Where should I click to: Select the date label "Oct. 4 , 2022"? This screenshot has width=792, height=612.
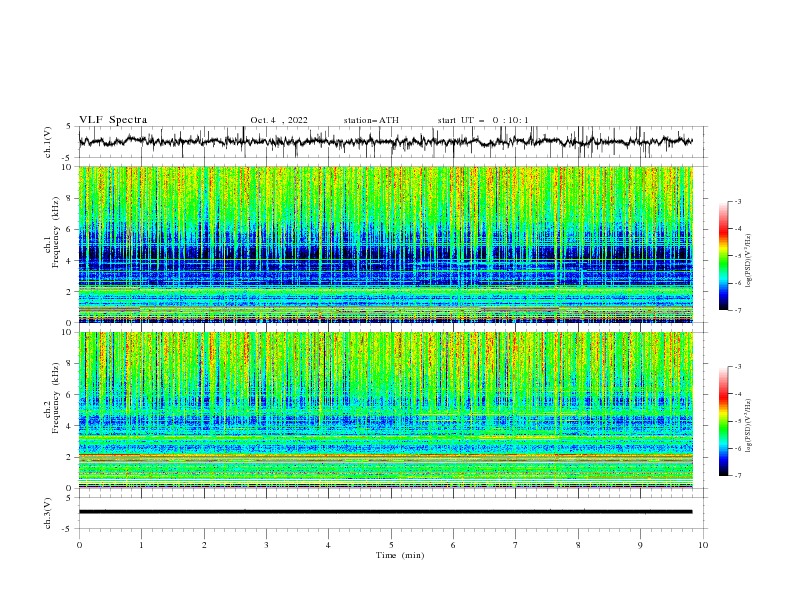279,120
